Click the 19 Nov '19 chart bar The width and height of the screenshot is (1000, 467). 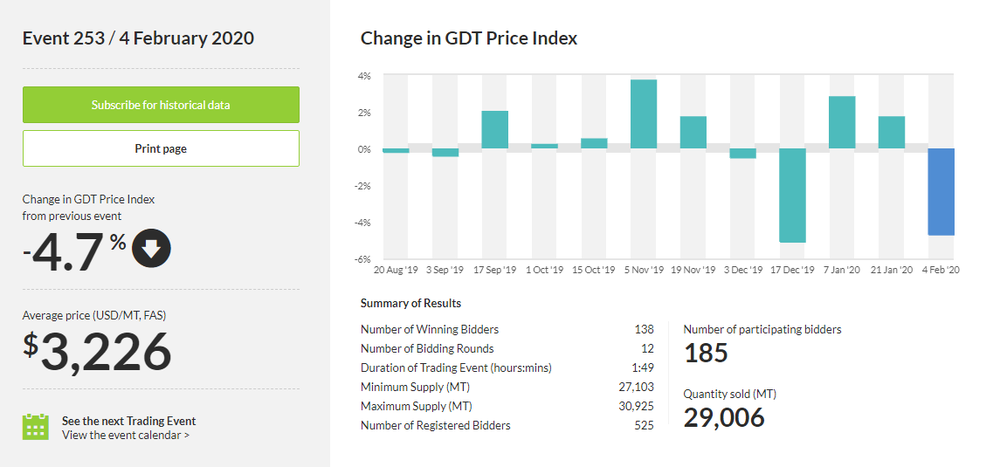click(x=693, y=133)
